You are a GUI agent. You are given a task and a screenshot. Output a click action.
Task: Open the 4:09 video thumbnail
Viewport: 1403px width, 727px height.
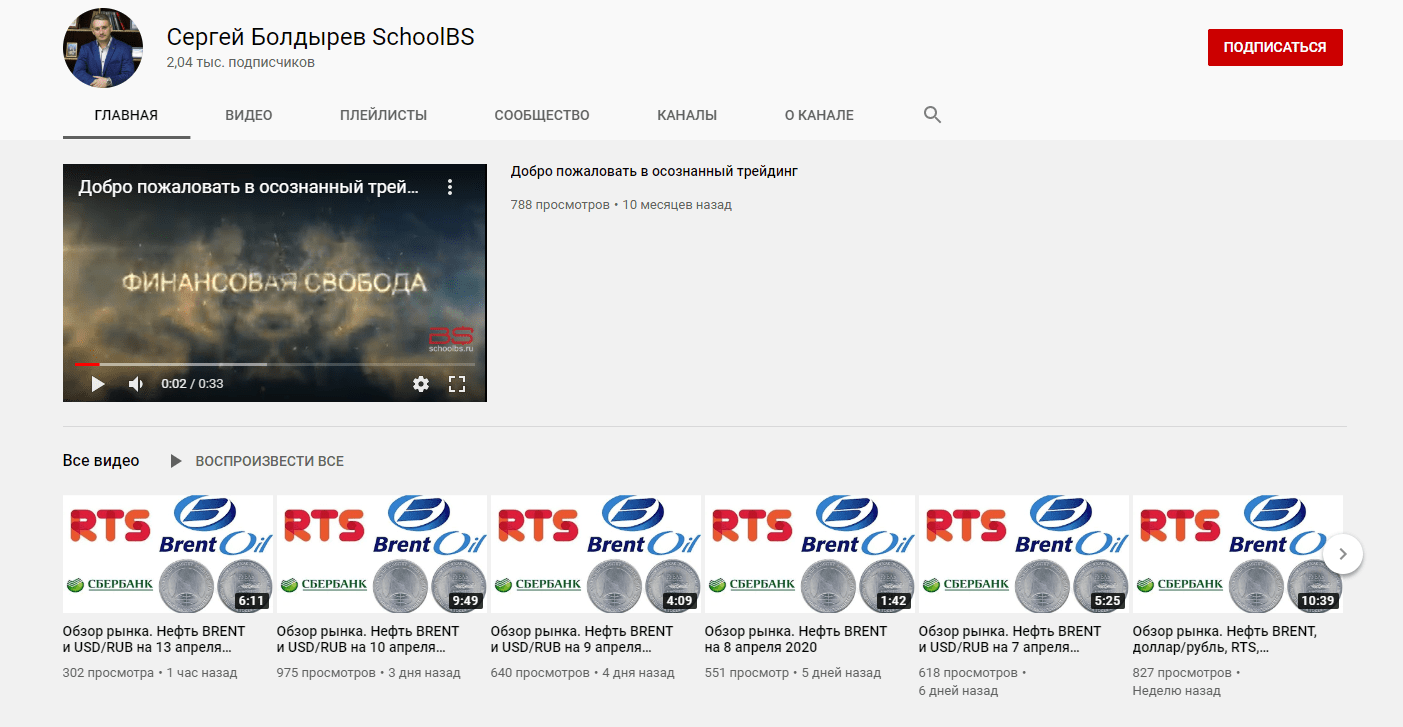point(596,554)
